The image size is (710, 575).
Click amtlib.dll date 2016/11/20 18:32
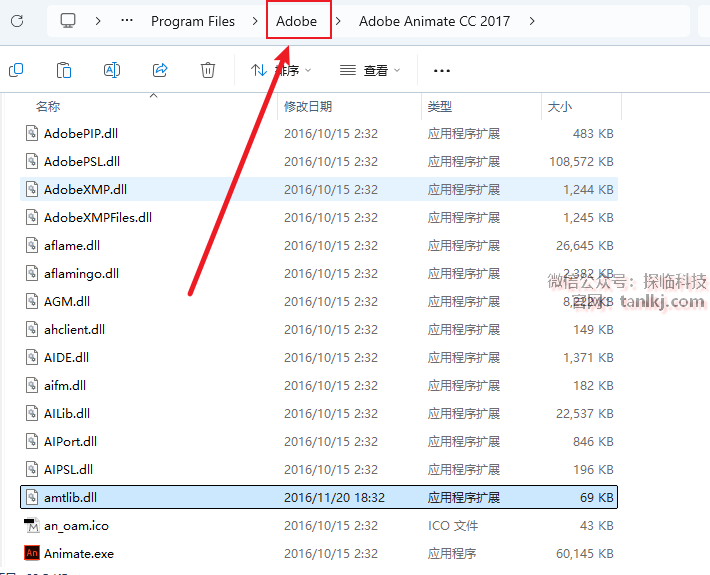point(334,498)
